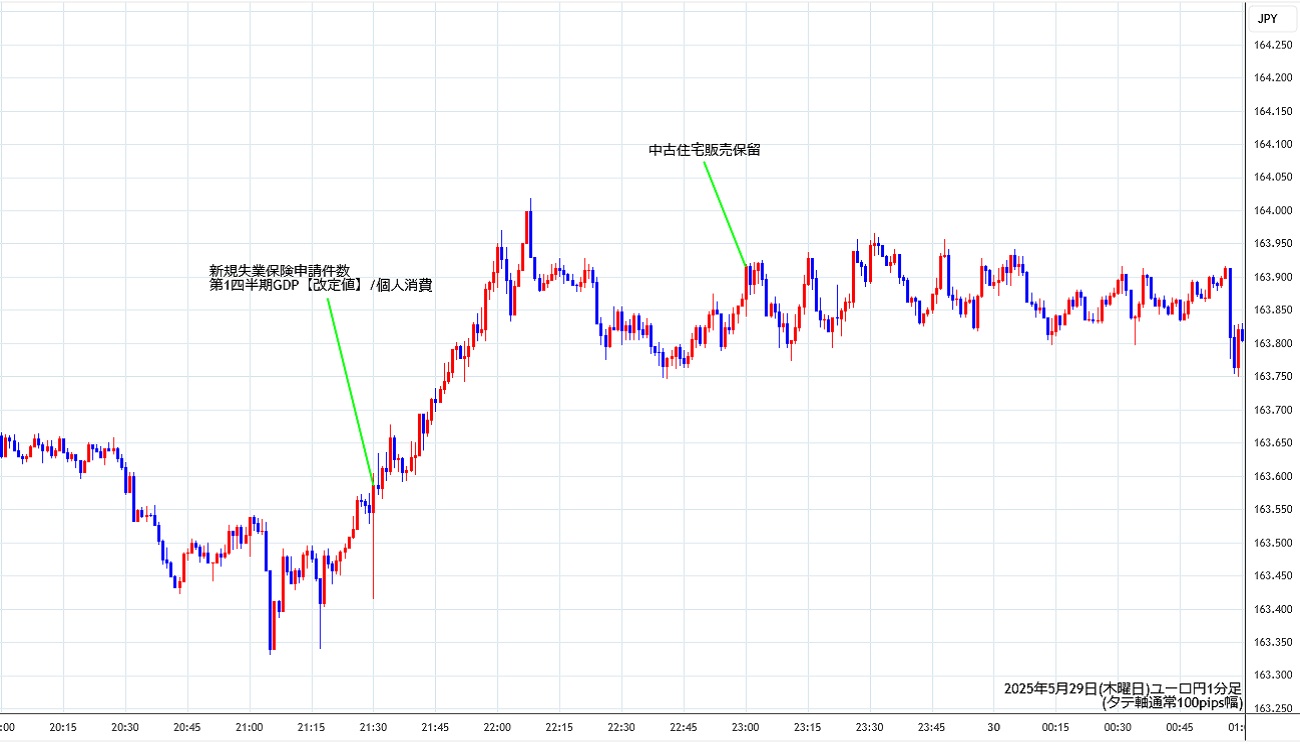Viewport: 1300px width, 745px height.
Task: Click the 164.000 price axis label
Action: coord(1272,210)
